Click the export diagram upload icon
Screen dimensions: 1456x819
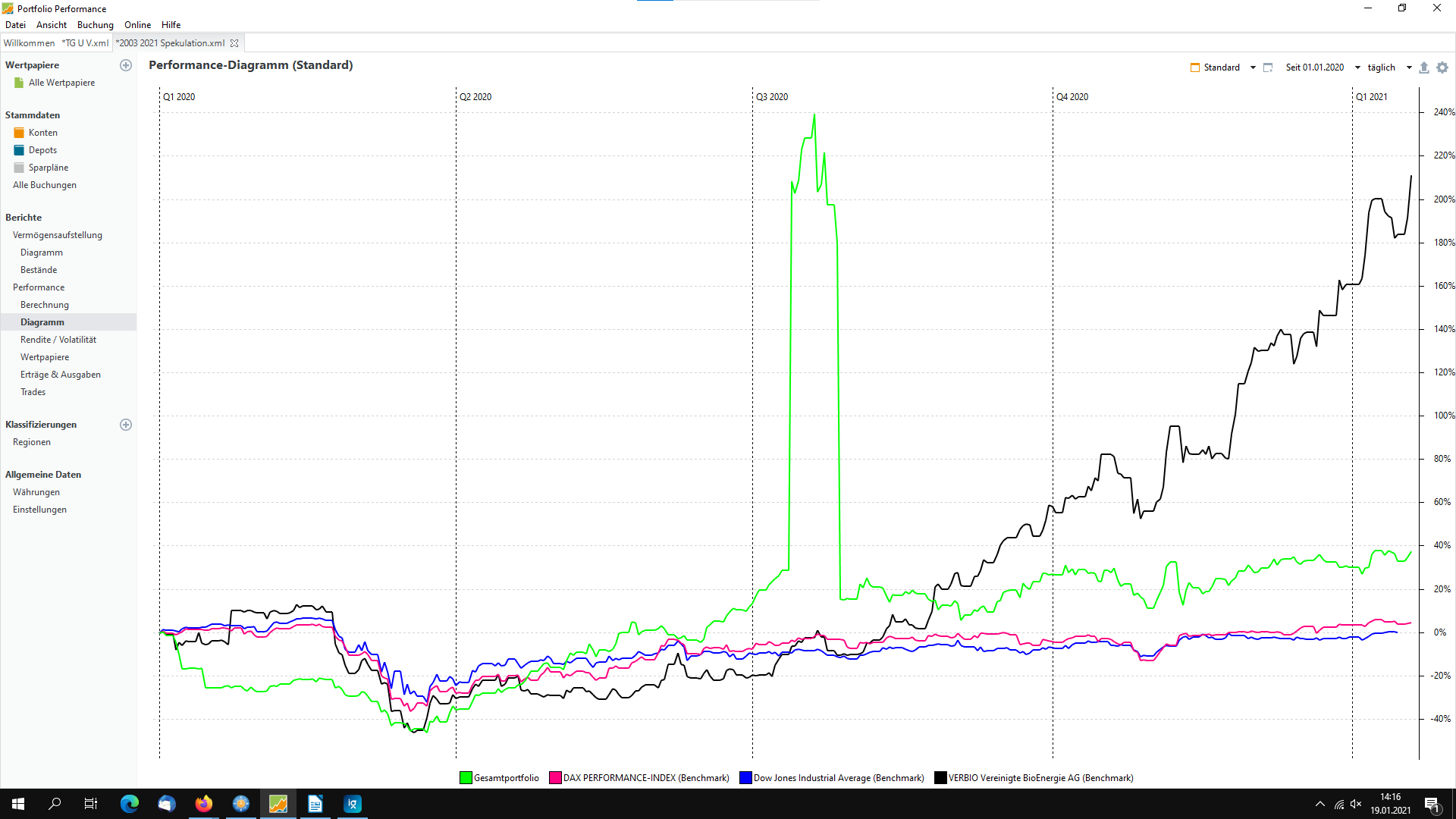click(x=1423, y=67)
